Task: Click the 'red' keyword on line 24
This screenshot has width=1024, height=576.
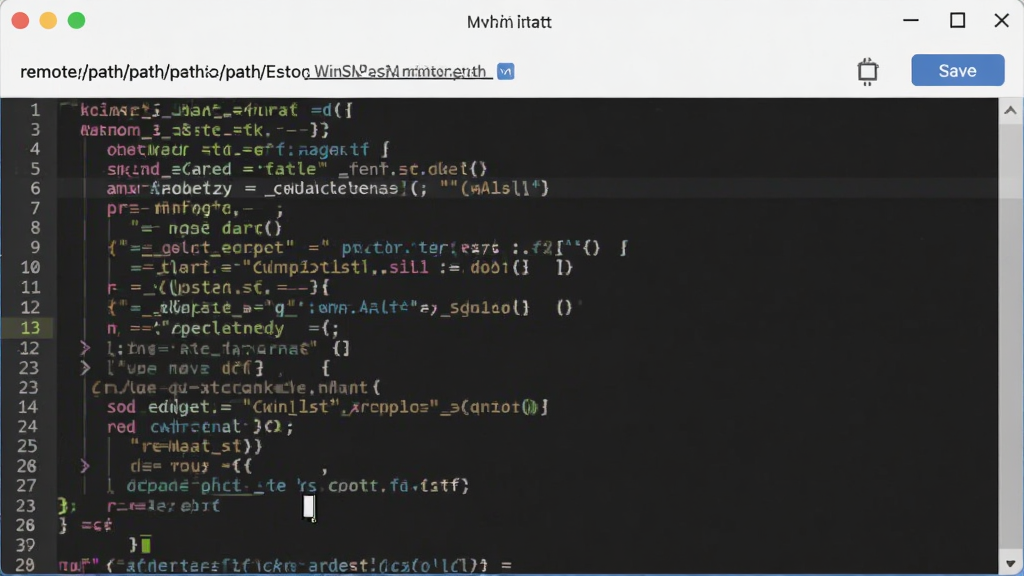Action: click(121, 426)
